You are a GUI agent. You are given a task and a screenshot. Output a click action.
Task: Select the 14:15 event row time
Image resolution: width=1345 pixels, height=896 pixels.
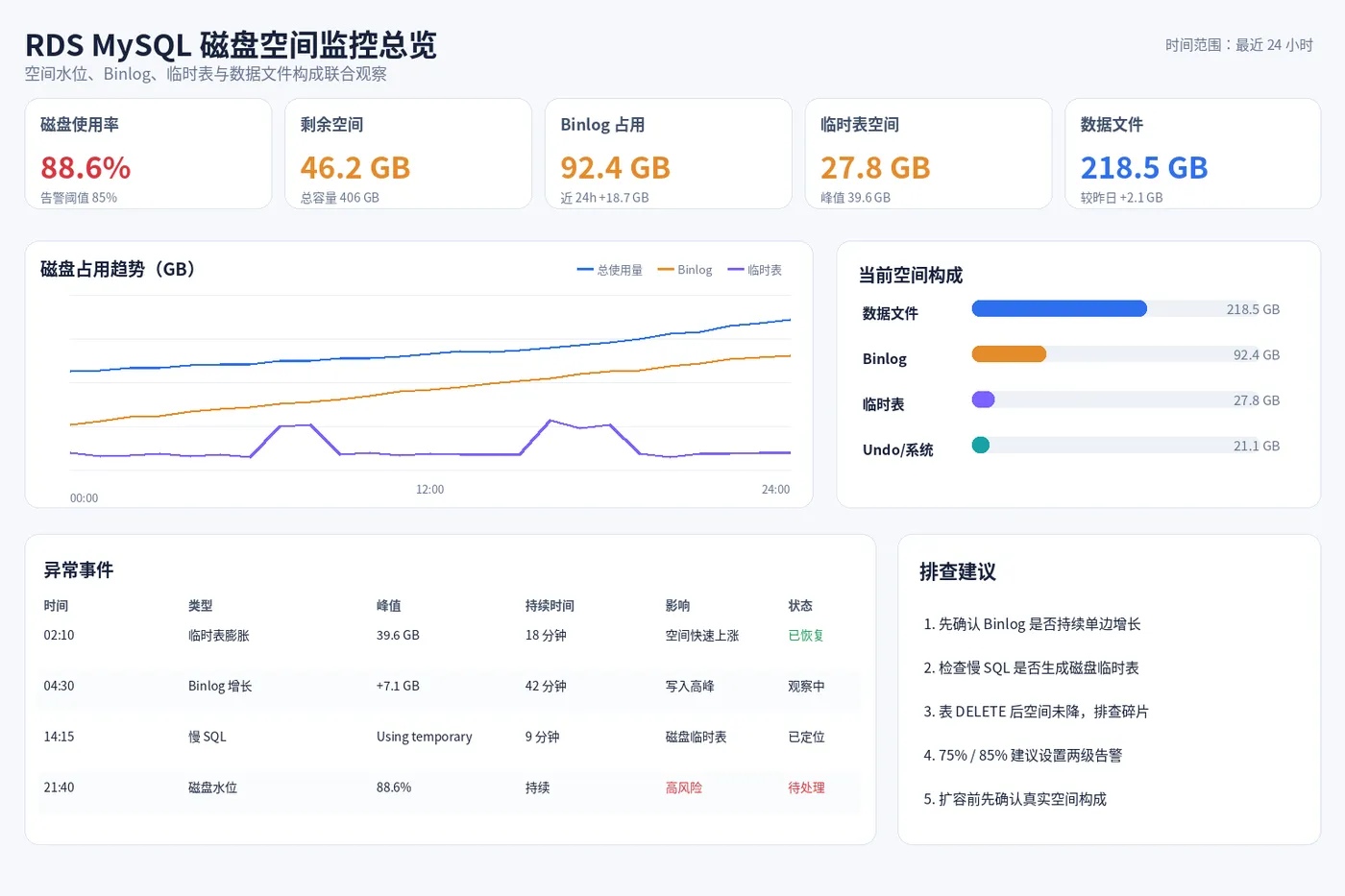tap(59, 738)
